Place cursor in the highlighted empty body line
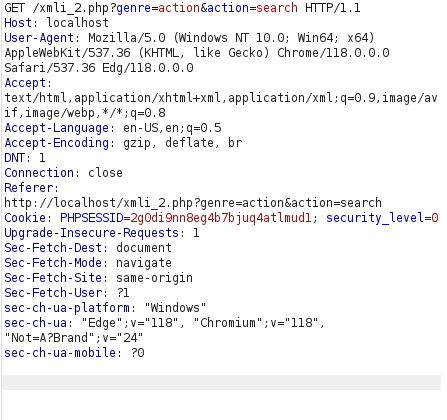The image size is (447, 420). click(x=221, y=382)
